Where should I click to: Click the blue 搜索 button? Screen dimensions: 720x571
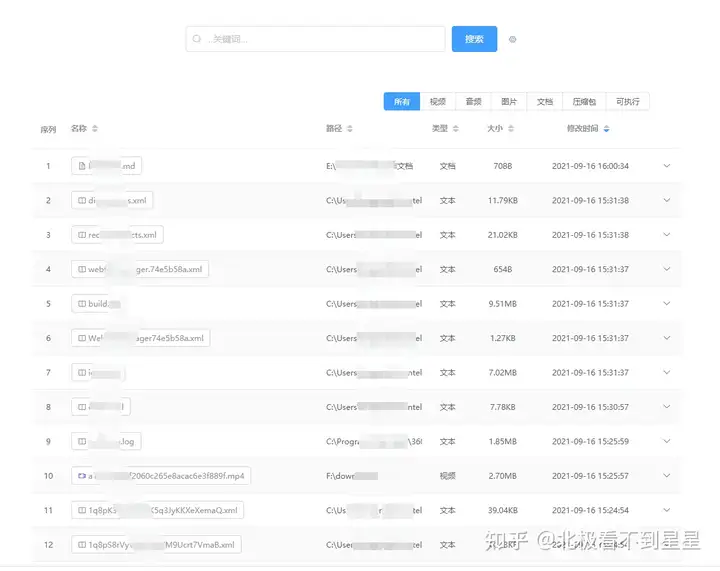coord(474,39)
